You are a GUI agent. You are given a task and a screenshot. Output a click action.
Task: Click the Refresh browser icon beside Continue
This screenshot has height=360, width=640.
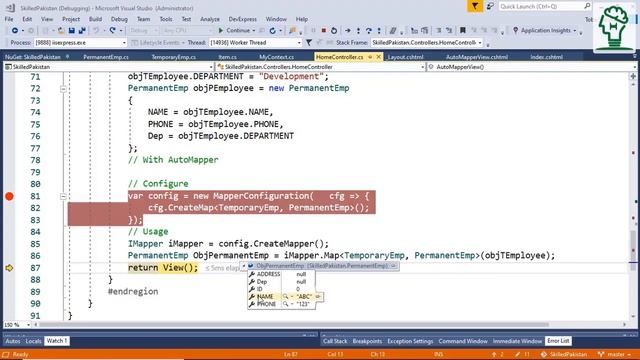(x=273, y=31)
